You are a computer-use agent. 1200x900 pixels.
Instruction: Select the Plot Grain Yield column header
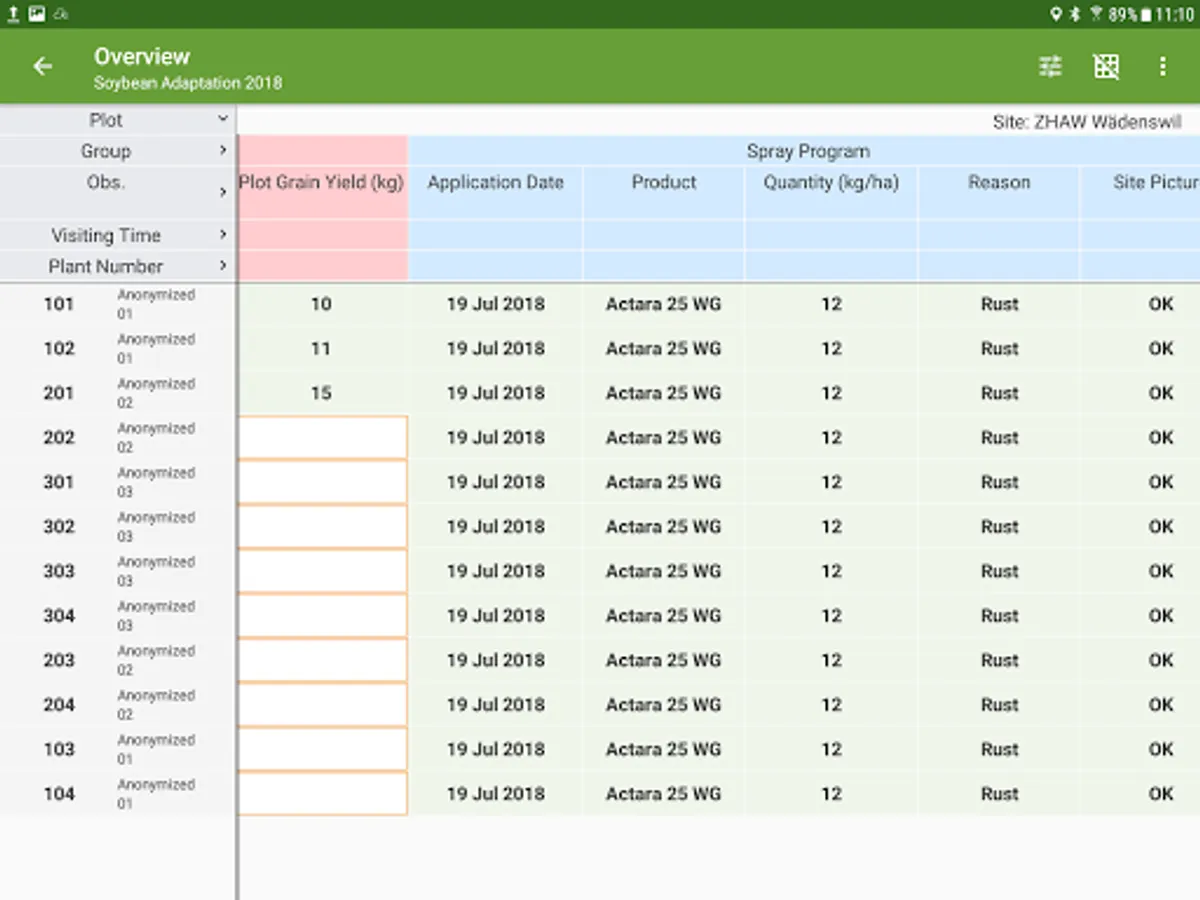click(x=322, y=183)
